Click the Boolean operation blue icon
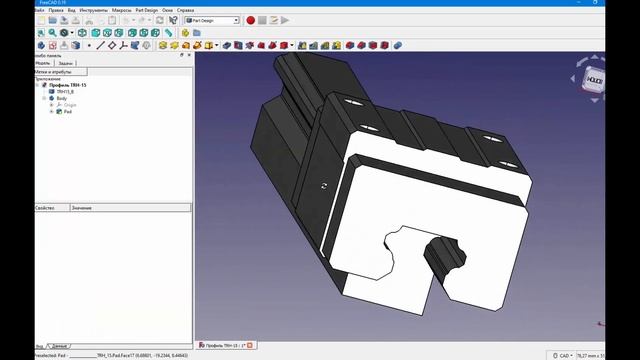Viewport: 640px width, 360px height. coord(398,45)
